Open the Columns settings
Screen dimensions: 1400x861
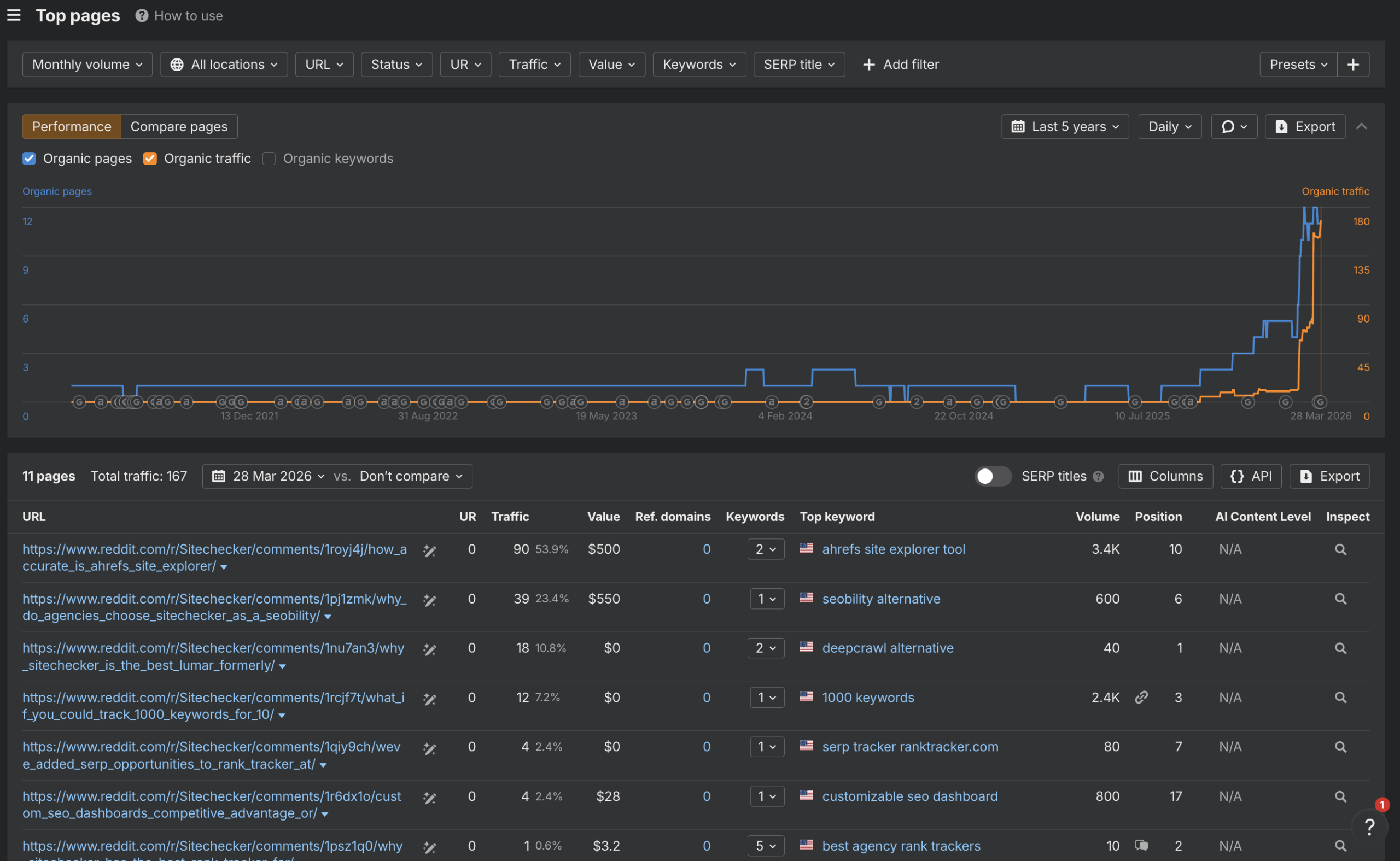tap(1165, 476)
